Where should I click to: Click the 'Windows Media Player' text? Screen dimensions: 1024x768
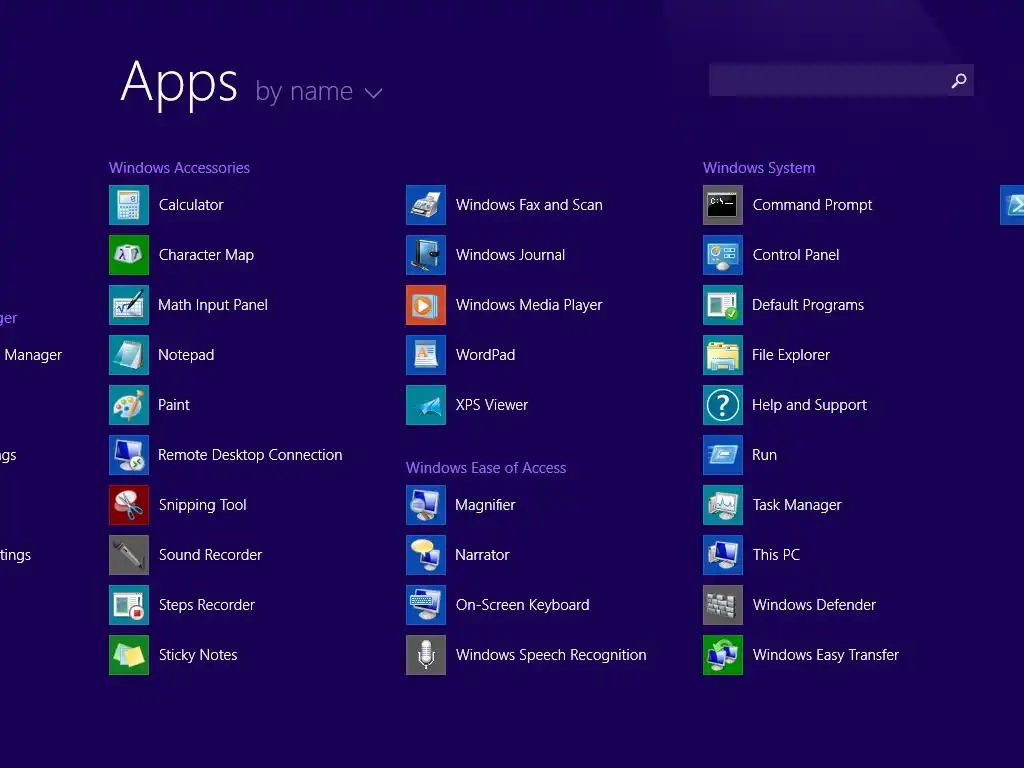pyautogui.click(x=529, y=305)
